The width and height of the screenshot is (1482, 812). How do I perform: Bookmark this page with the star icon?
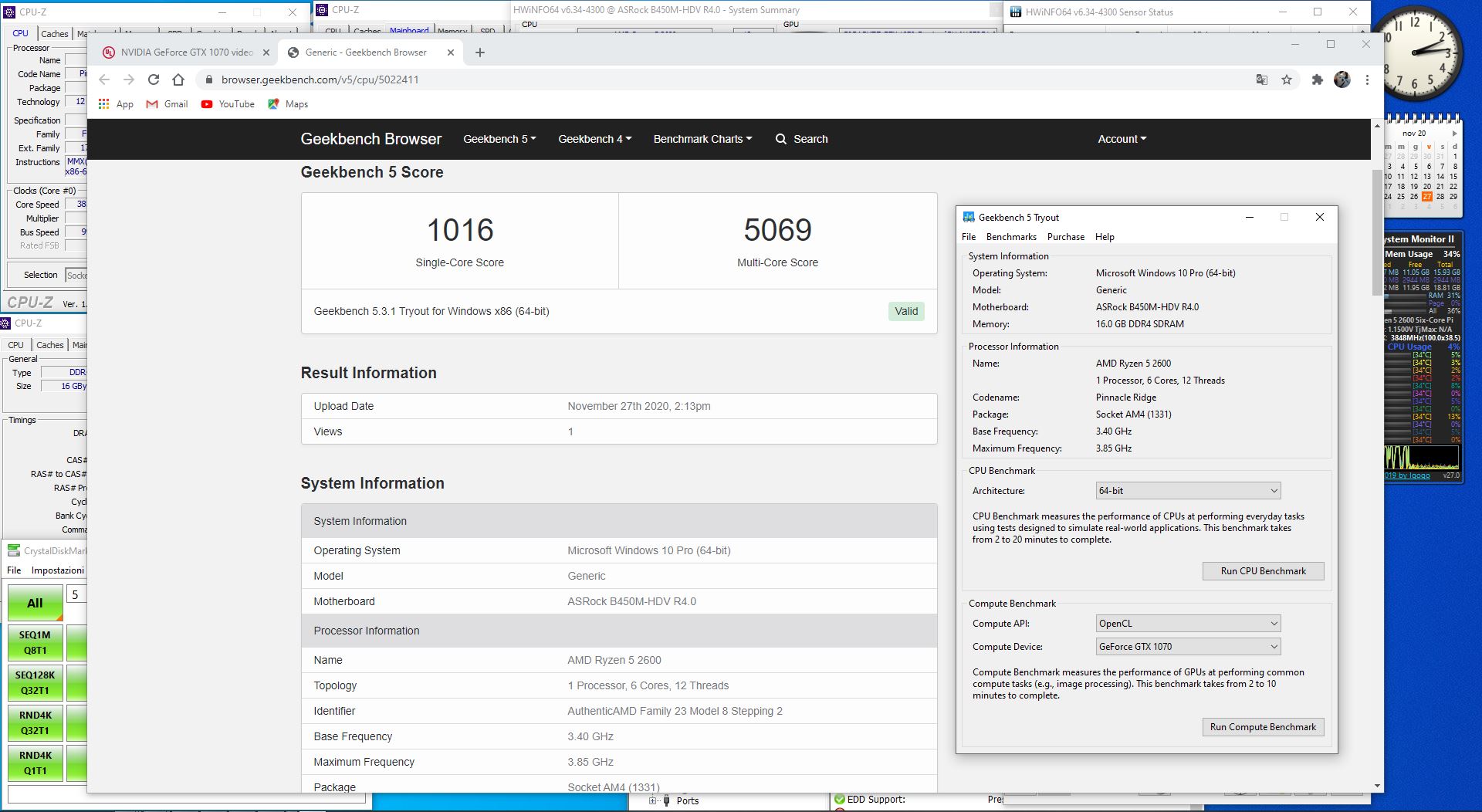(1287, 80)
